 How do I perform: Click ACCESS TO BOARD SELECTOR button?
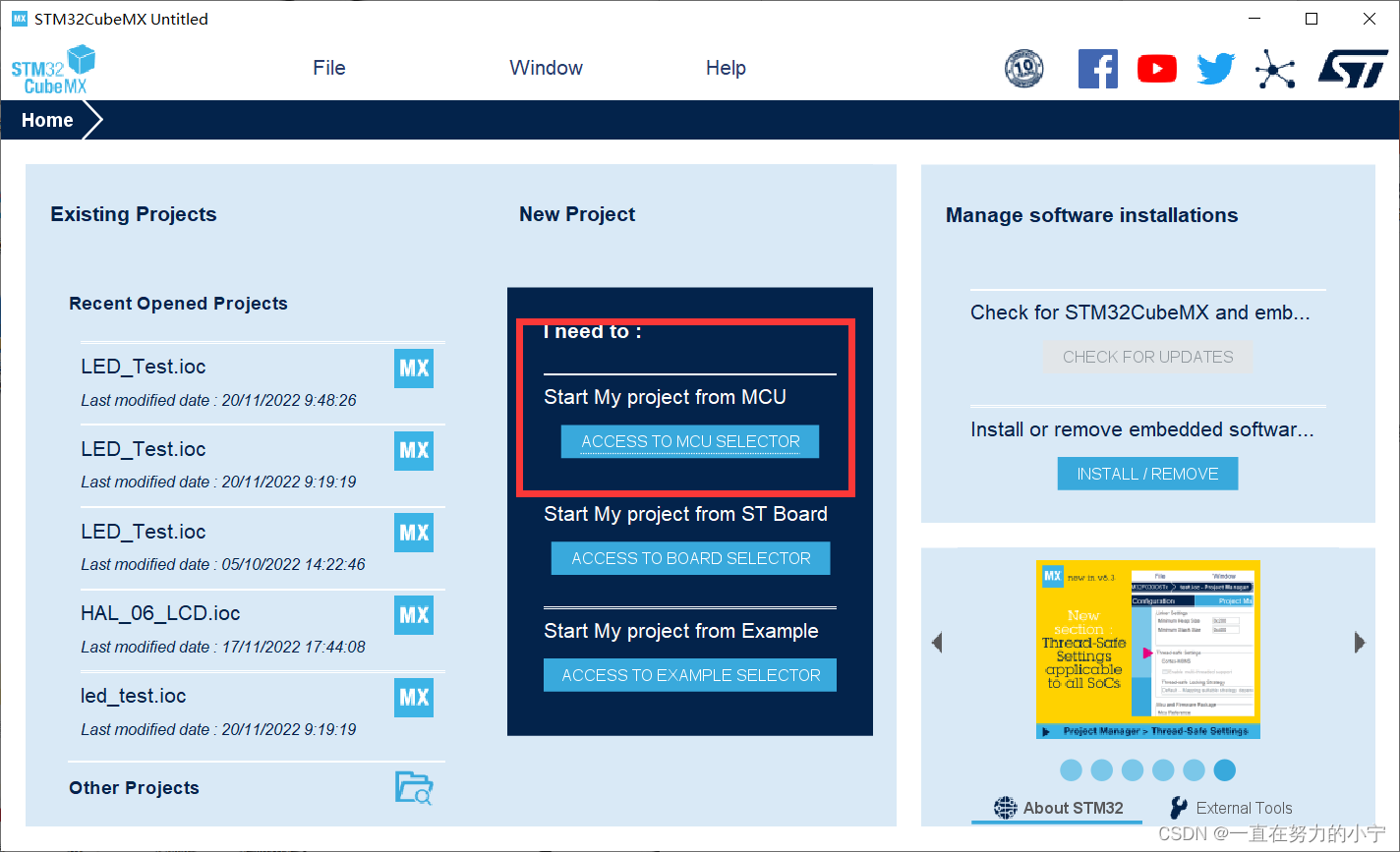click(690, 558)
